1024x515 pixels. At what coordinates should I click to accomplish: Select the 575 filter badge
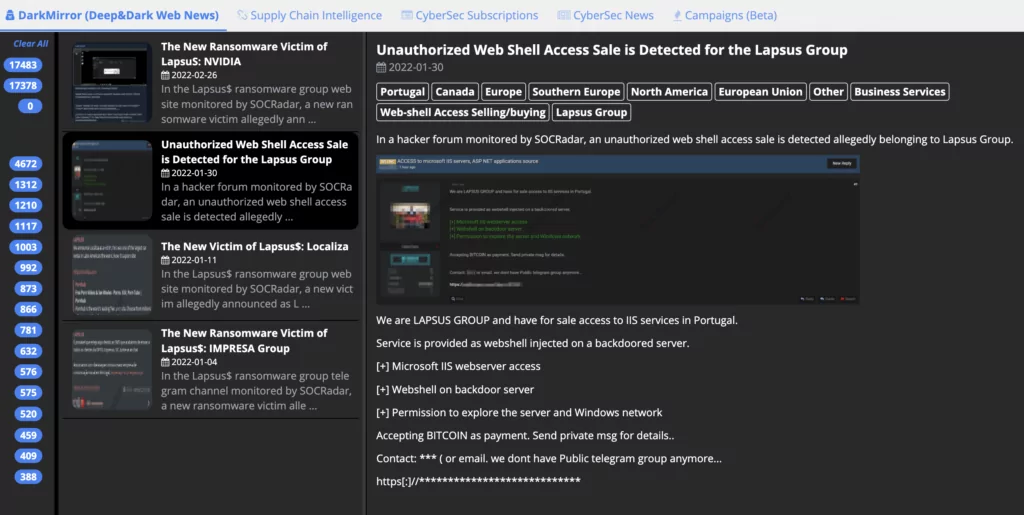(28, 393)
